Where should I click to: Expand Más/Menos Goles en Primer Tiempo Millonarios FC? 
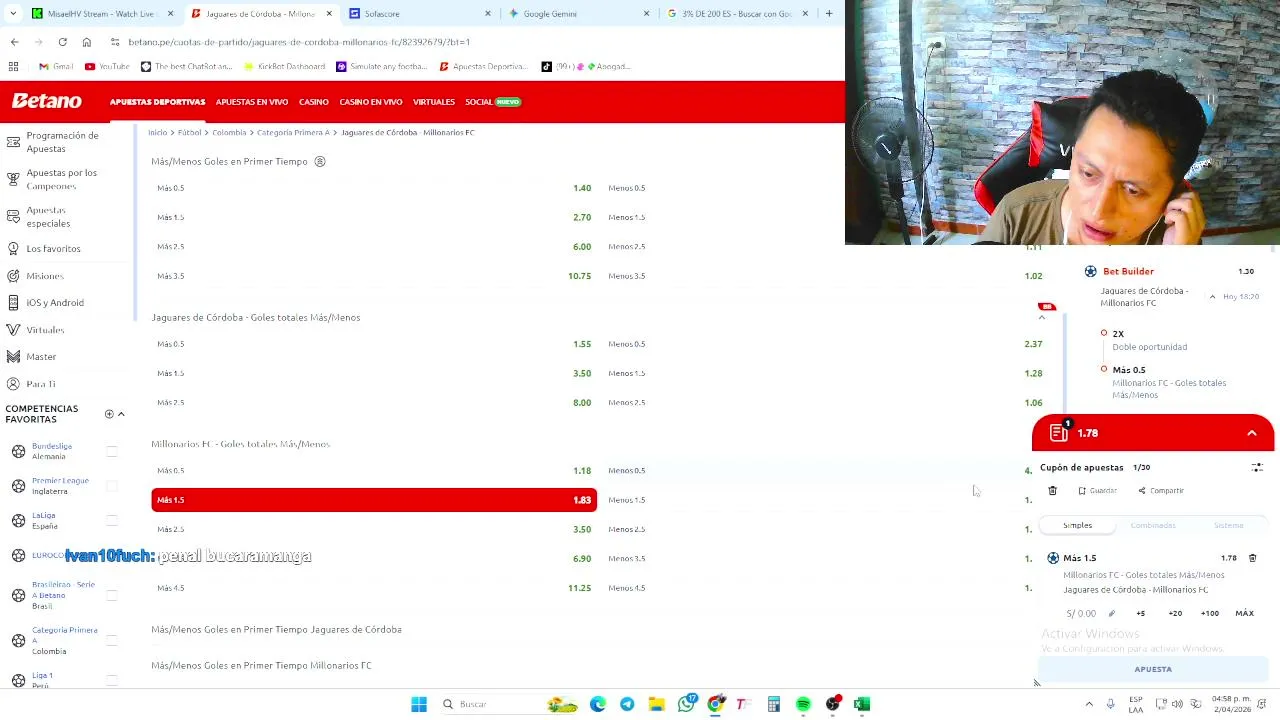[x=261, y=665]
